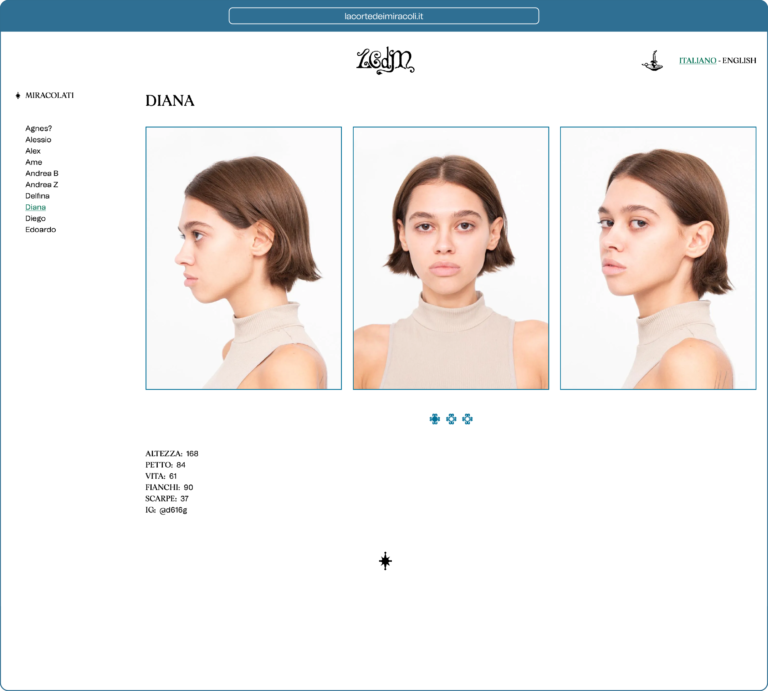Screen dimensions: 768x691
Task: Click the Instagram handle @d616g
Action: (173, 510)
